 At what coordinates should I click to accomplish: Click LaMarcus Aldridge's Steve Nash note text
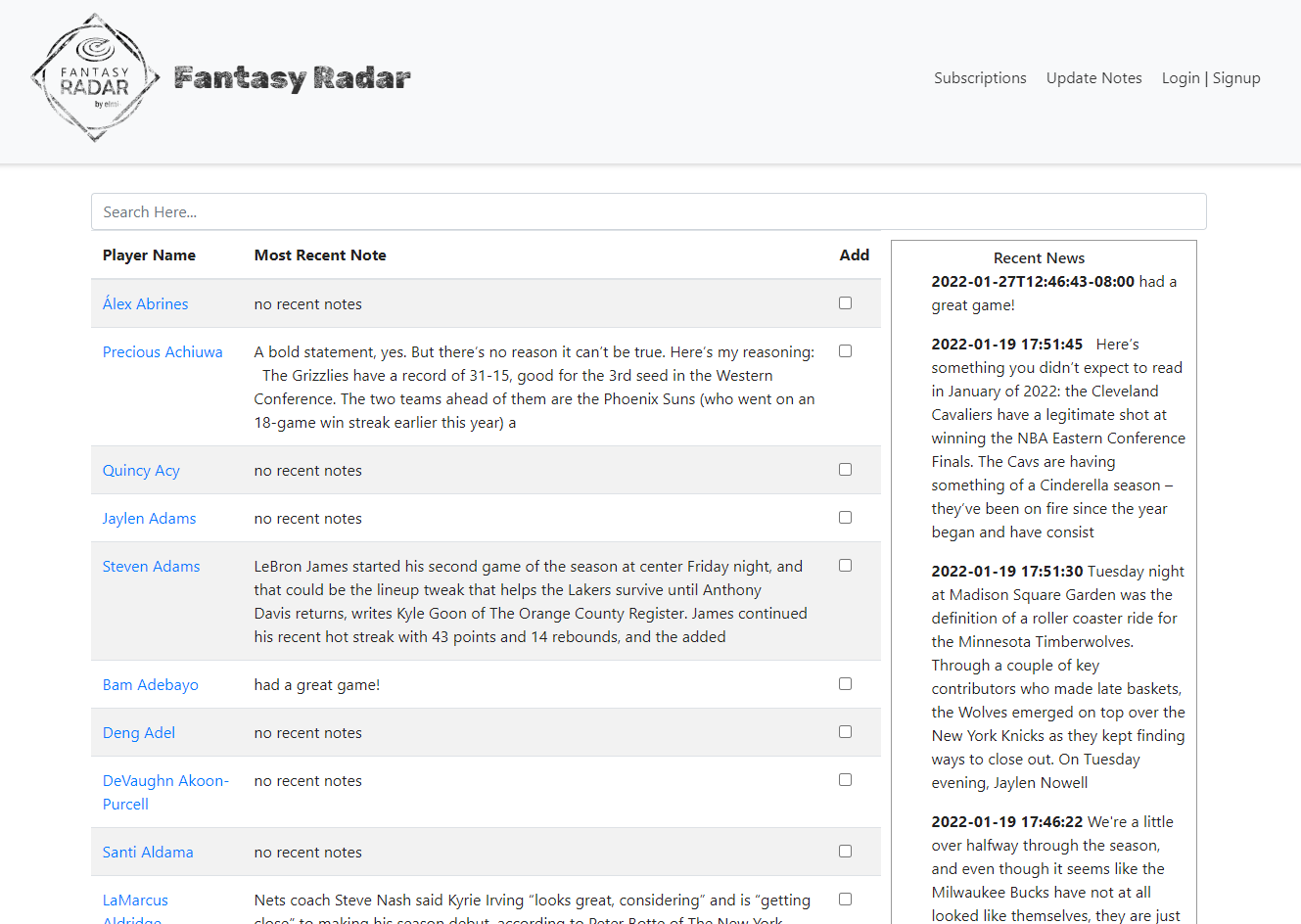[533, 907]
